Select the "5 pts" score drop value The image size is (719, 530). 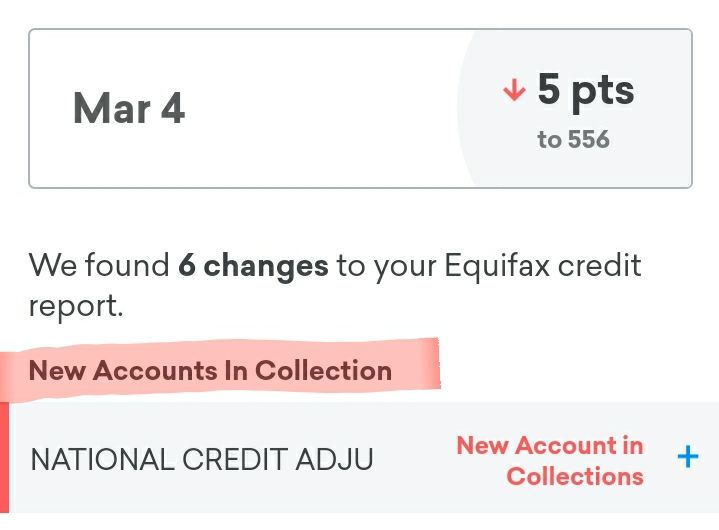coord(585,91)
